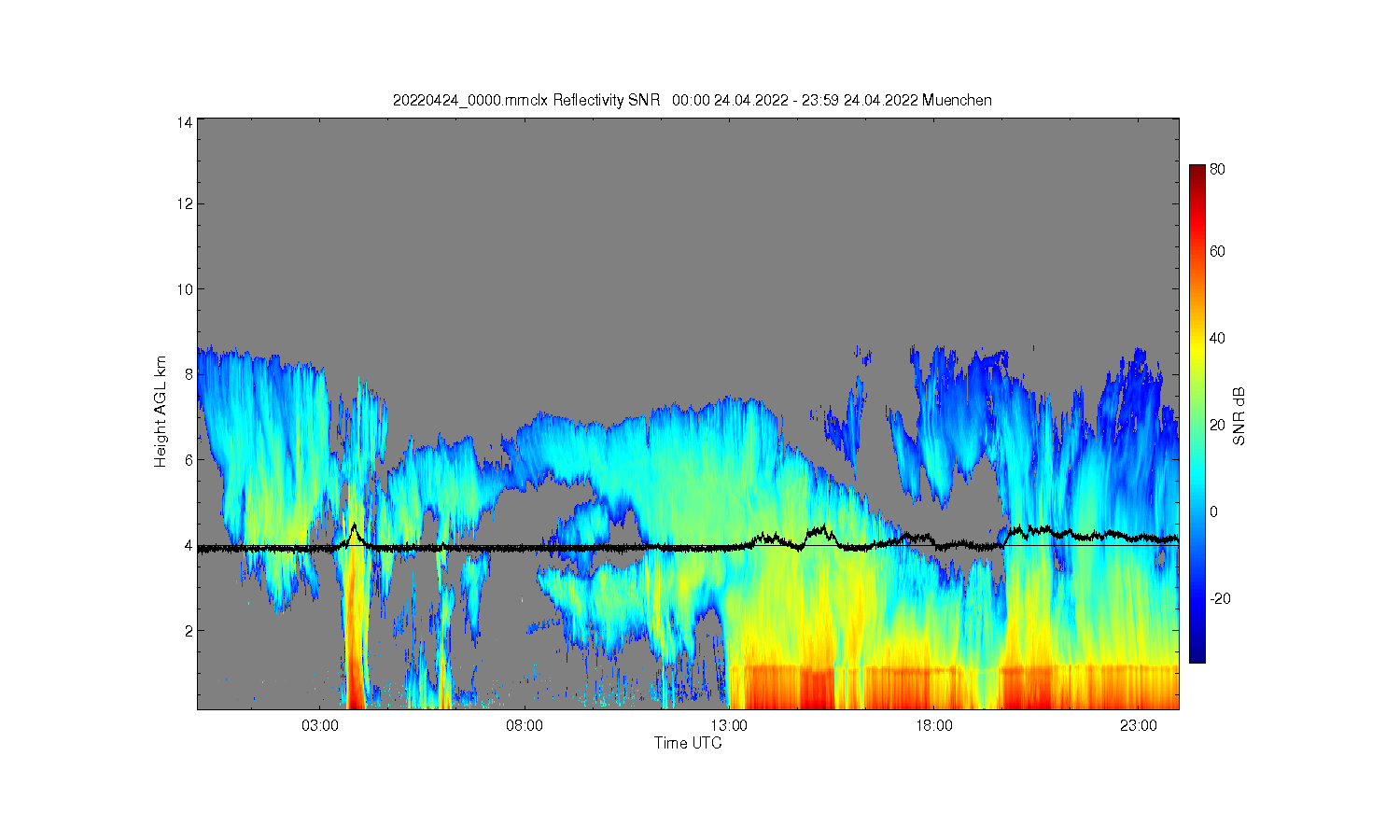The height and width of the screenshot is (840, 1400).
Task: Click the colorbar value -20
Action: 1220,599
